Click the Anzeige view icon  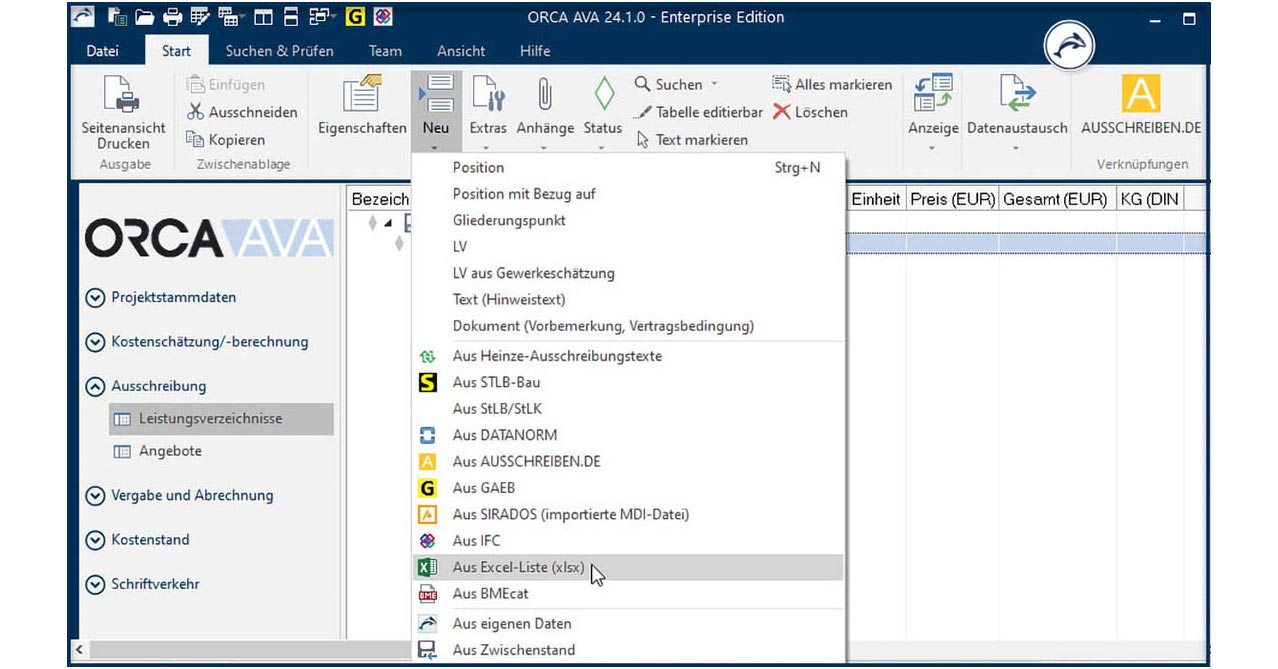(x=933, y=94)
